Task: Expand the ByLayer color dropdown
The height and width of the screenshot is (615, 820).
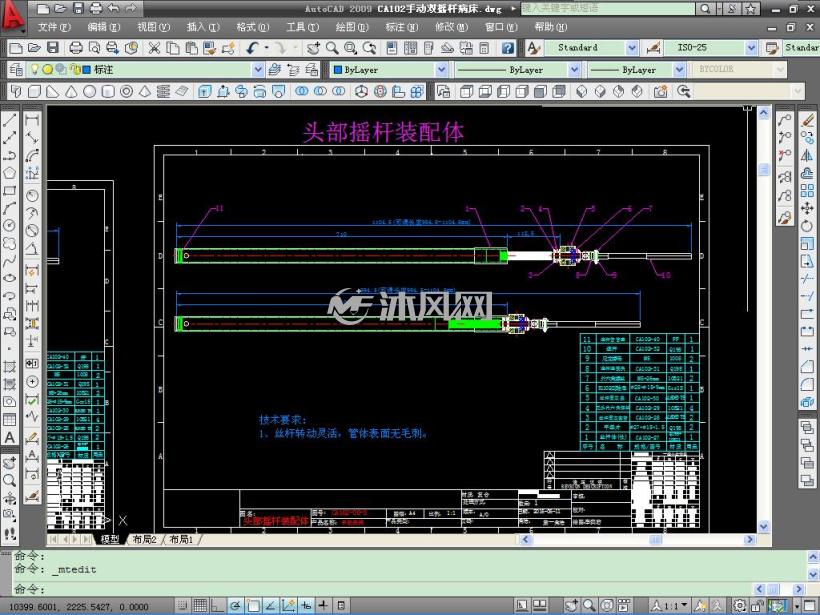Action: (x=442, y=69)
